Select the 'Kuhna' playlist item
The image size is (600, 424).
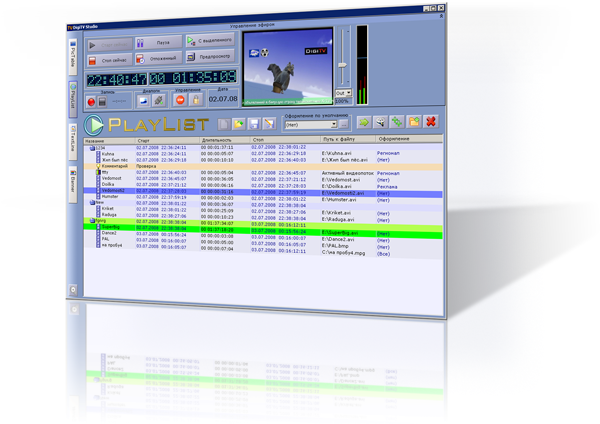pyautogui.click(x=108, y=154)
